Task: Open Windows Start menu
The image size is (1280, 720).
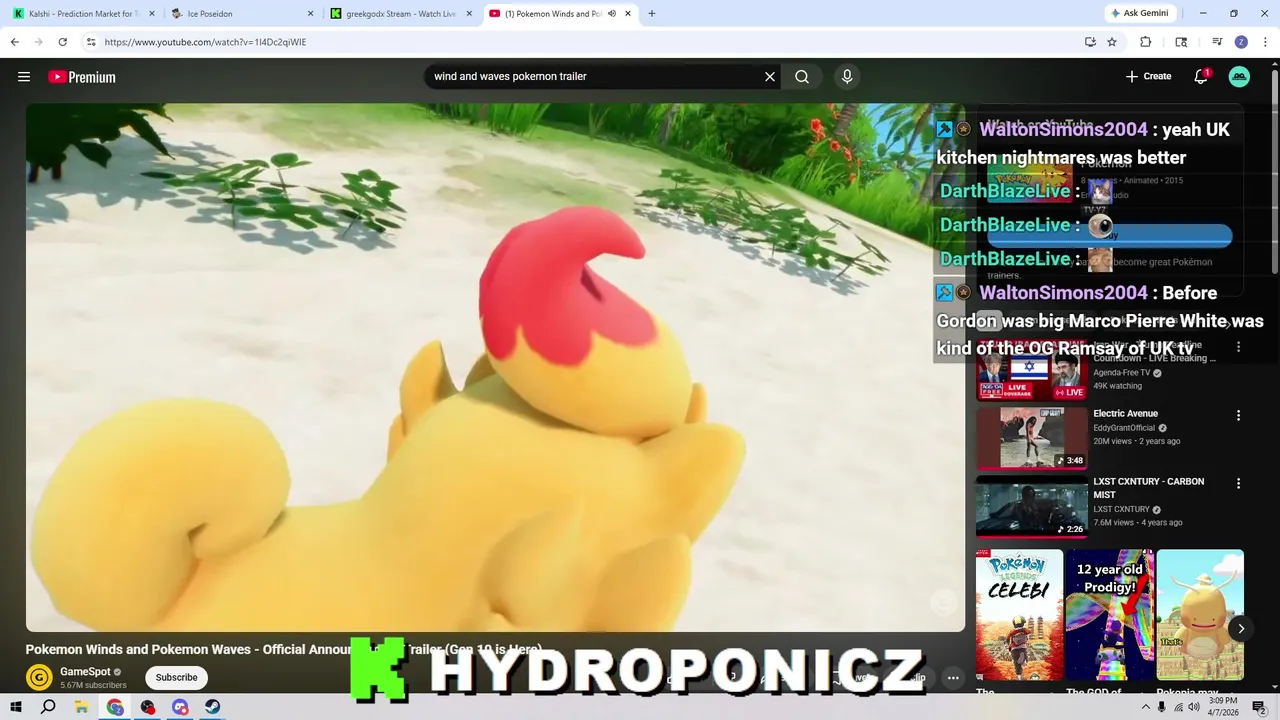Action: pyautogui.click(x=16, y=707)
